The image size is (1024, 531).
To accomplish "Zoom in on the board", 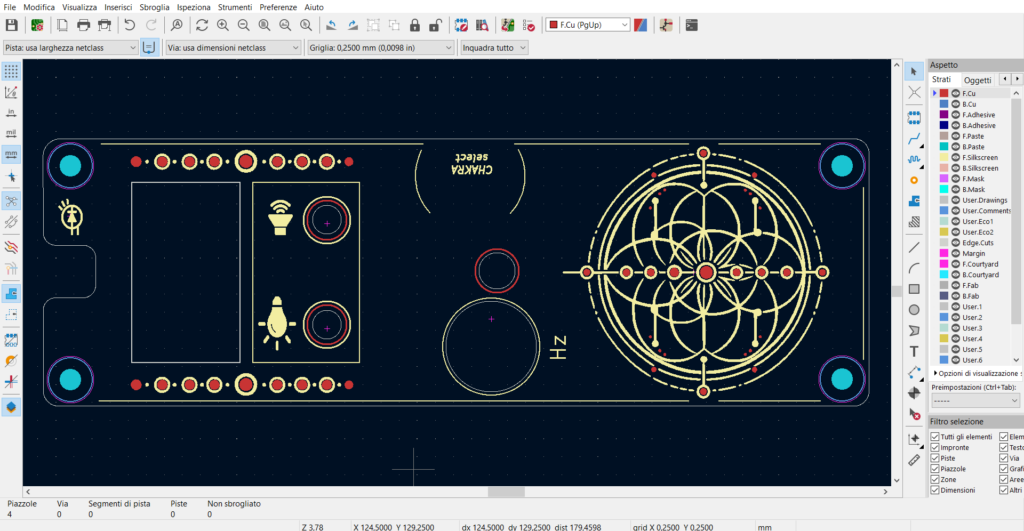I will pyautogui.click(x=223, y=25).
